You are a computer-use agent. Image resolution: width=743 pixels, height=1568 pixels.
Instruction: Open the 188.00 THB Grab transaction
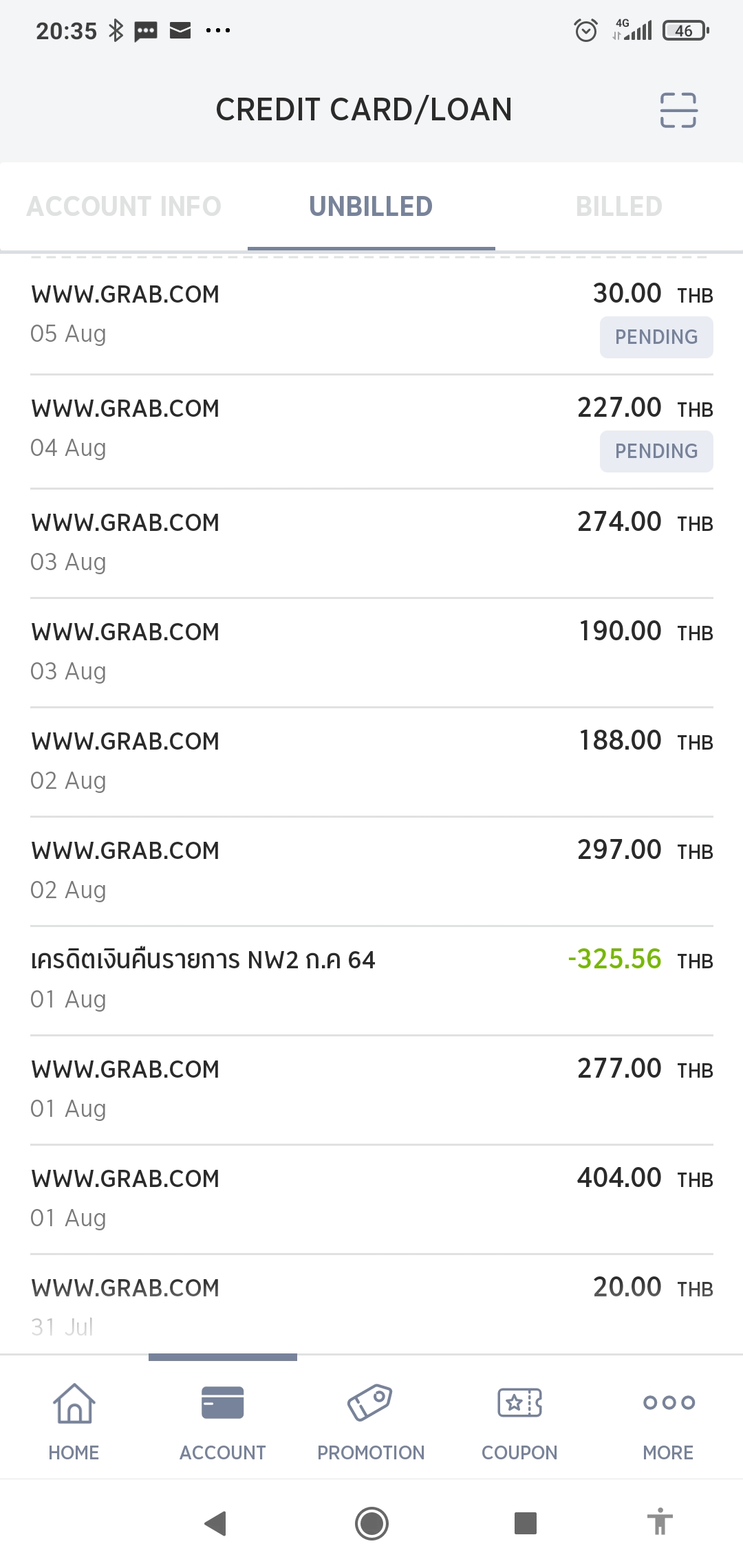(371, 761)
